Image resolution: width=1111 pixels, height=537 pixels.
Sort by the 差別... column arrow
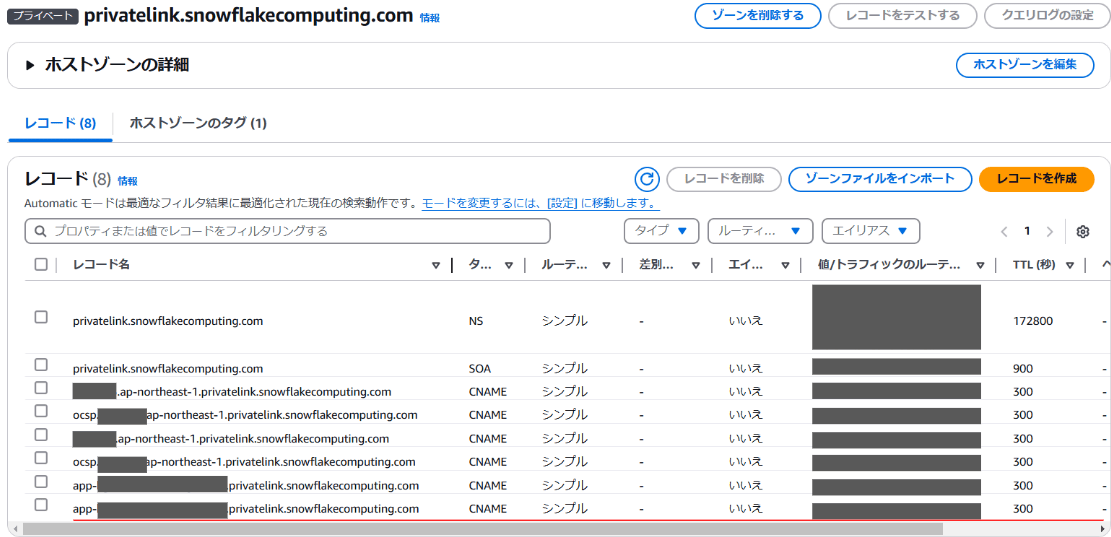696,266
